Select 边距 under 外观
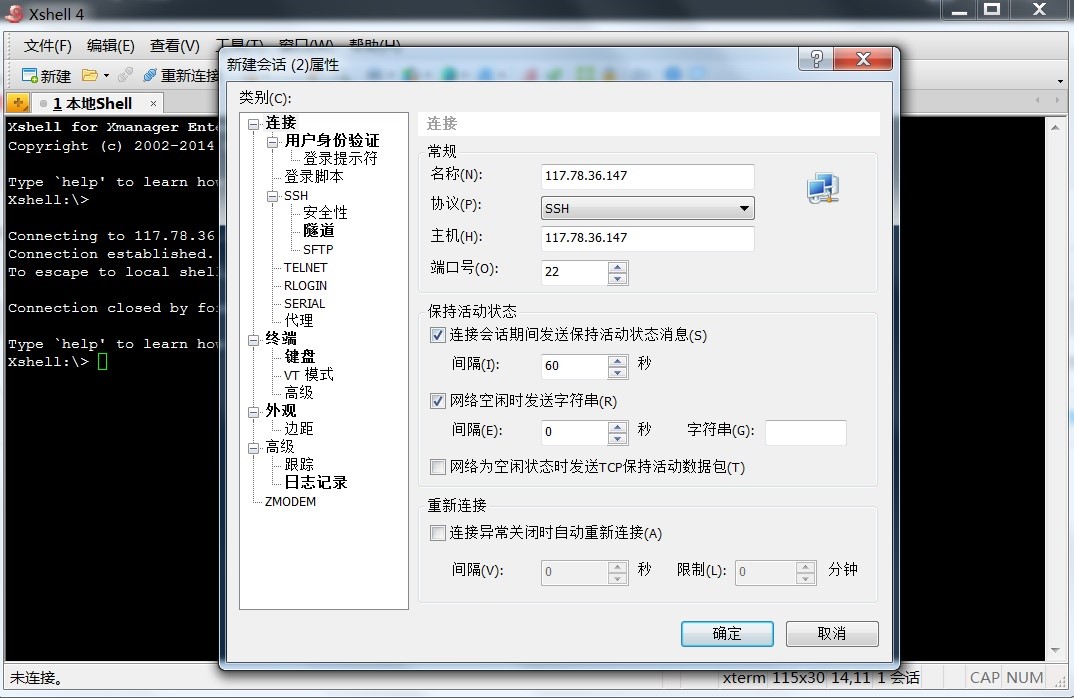Image resolution: width=1074 pixels, height=698 pixels. point(299,429)
